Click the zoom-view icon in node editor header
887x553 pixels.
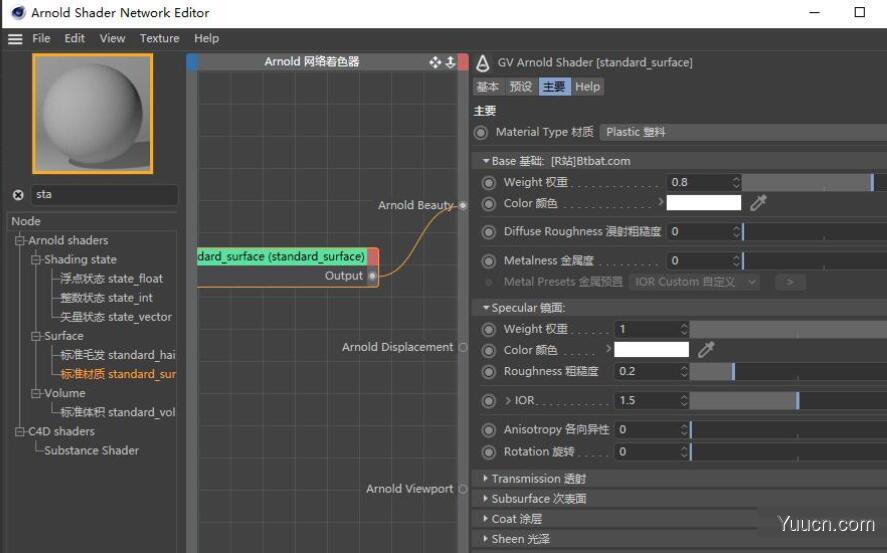pos(450,62)
